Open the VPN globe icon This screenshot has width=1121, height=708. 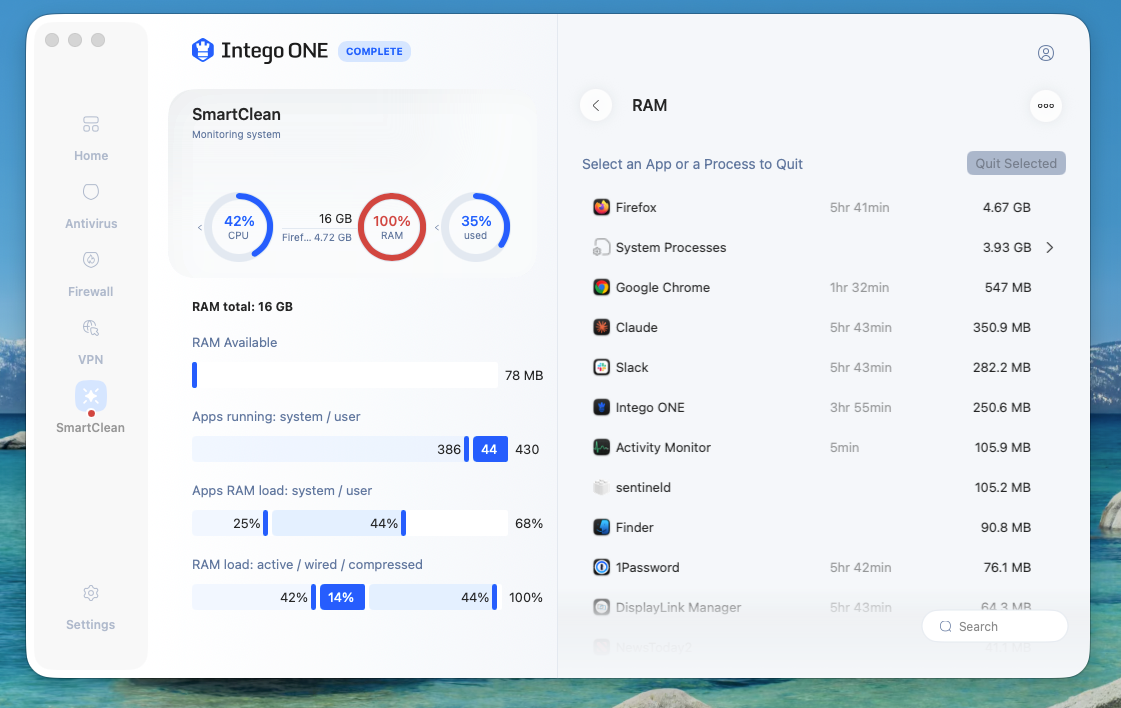91,328
